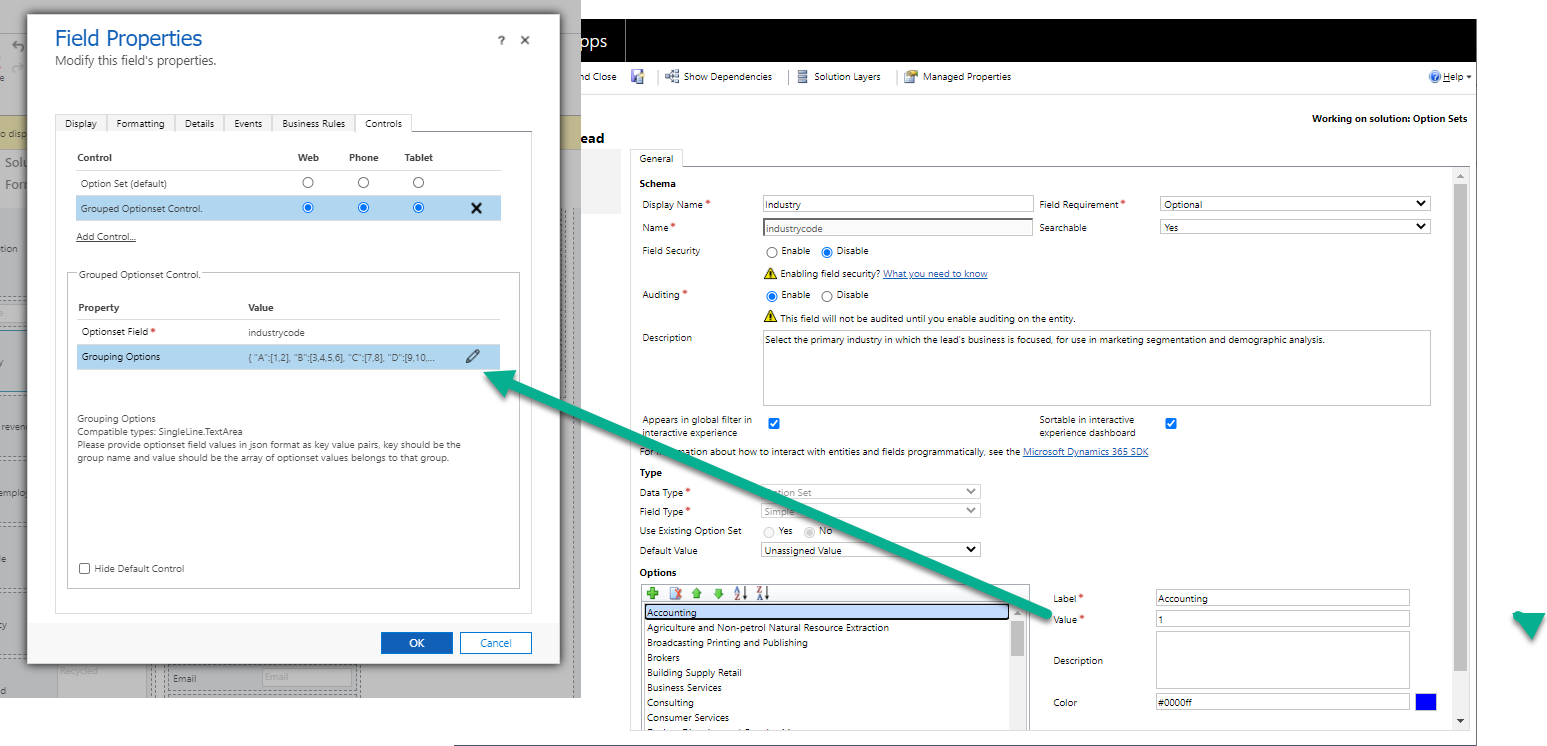Viewport: 1547px width, 746px height.
Task: Switch to the Business Rules tab
Action: (312, 123)
